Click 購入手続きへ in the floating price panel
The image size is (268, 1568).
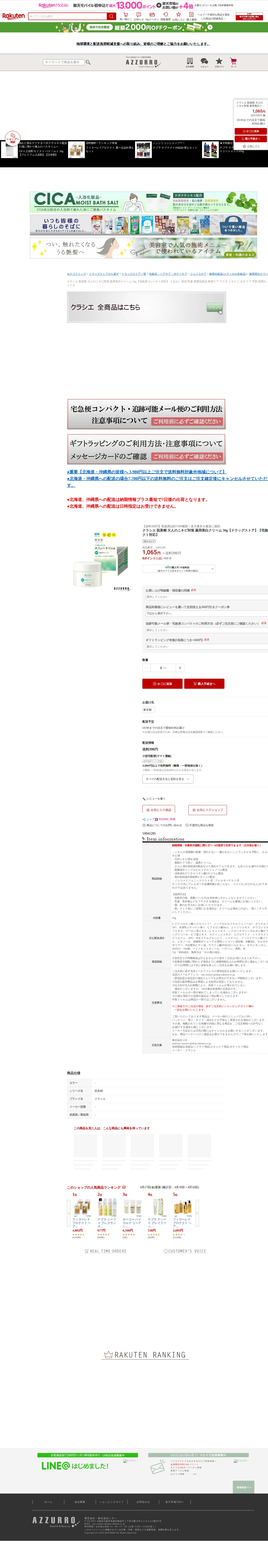pyautogui.click(x=251, y=139)
